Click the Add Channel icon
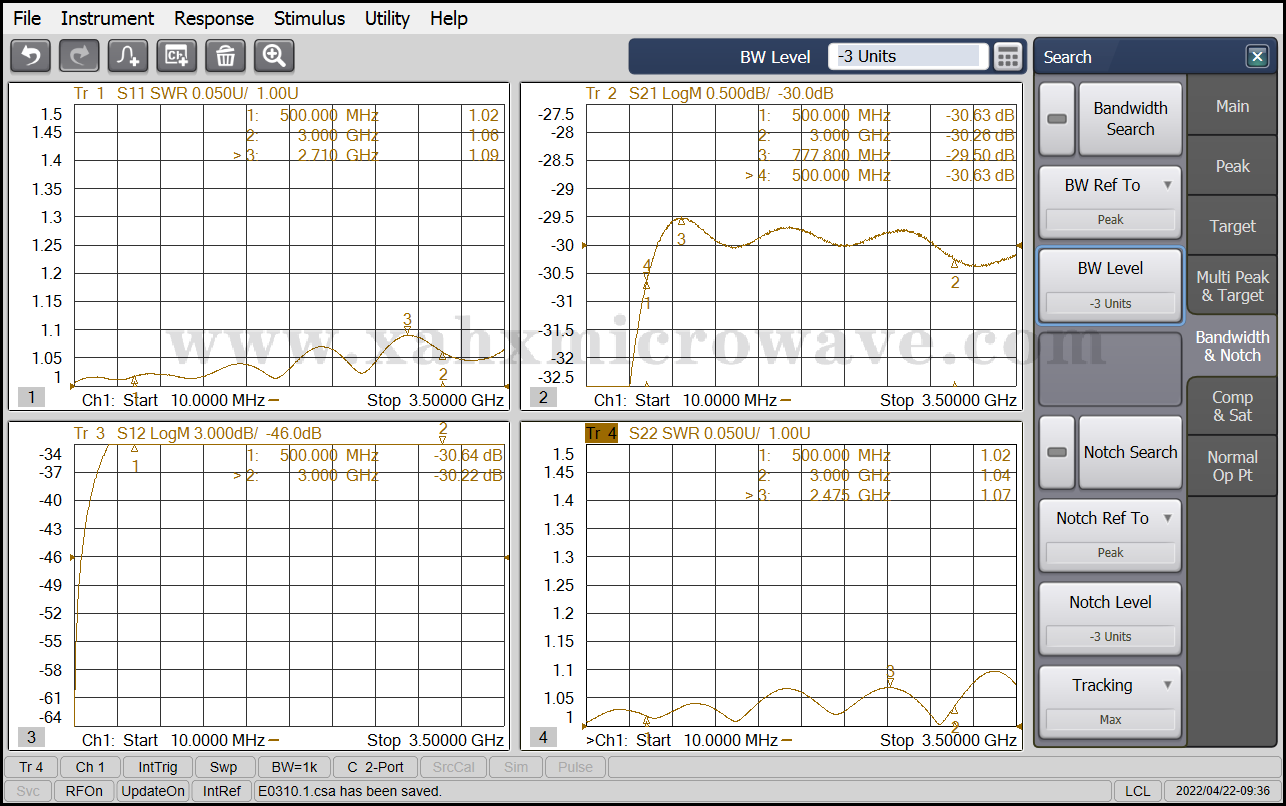The width and height of the screenshot is (1286, 806). click(177, 56)
